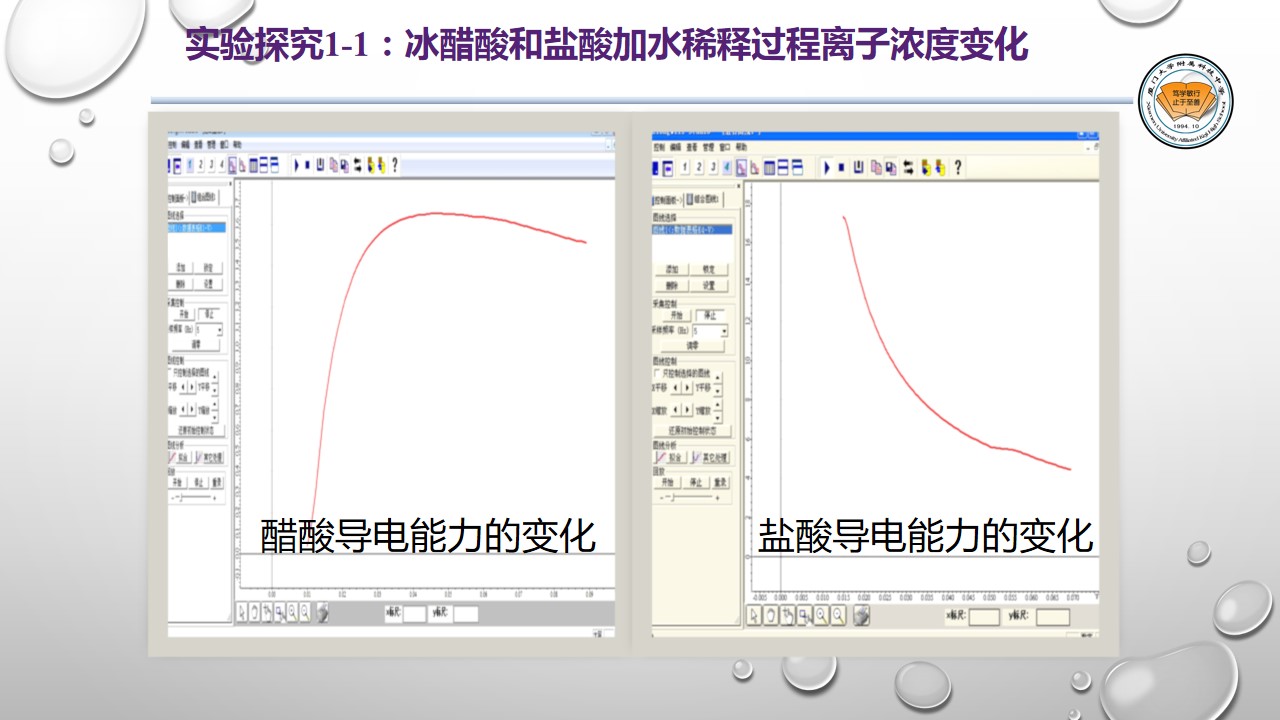Click the printer icon below the left graph
The width and height of the screenshot is (1280, 720).
(322, 612)
